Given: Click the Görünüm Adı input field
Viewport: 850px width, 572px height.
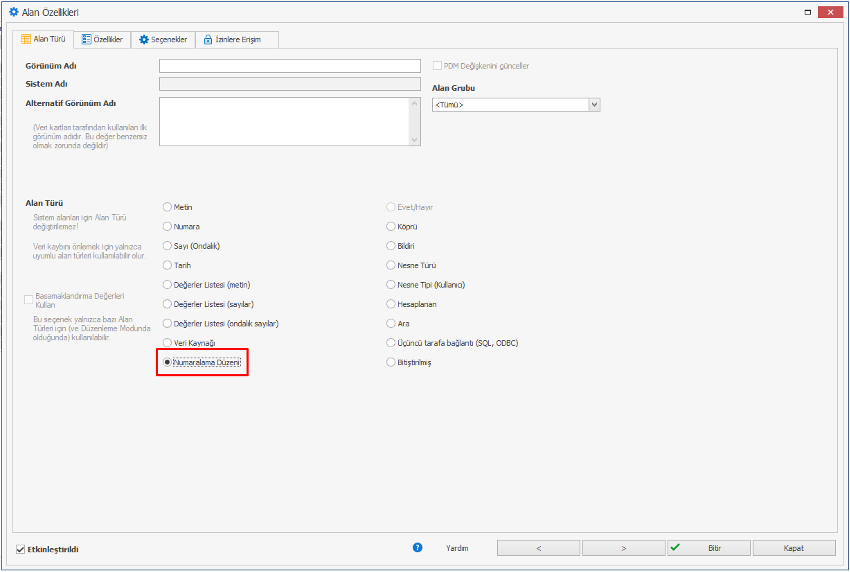Looking at the screenshot, I should (289, 66).
